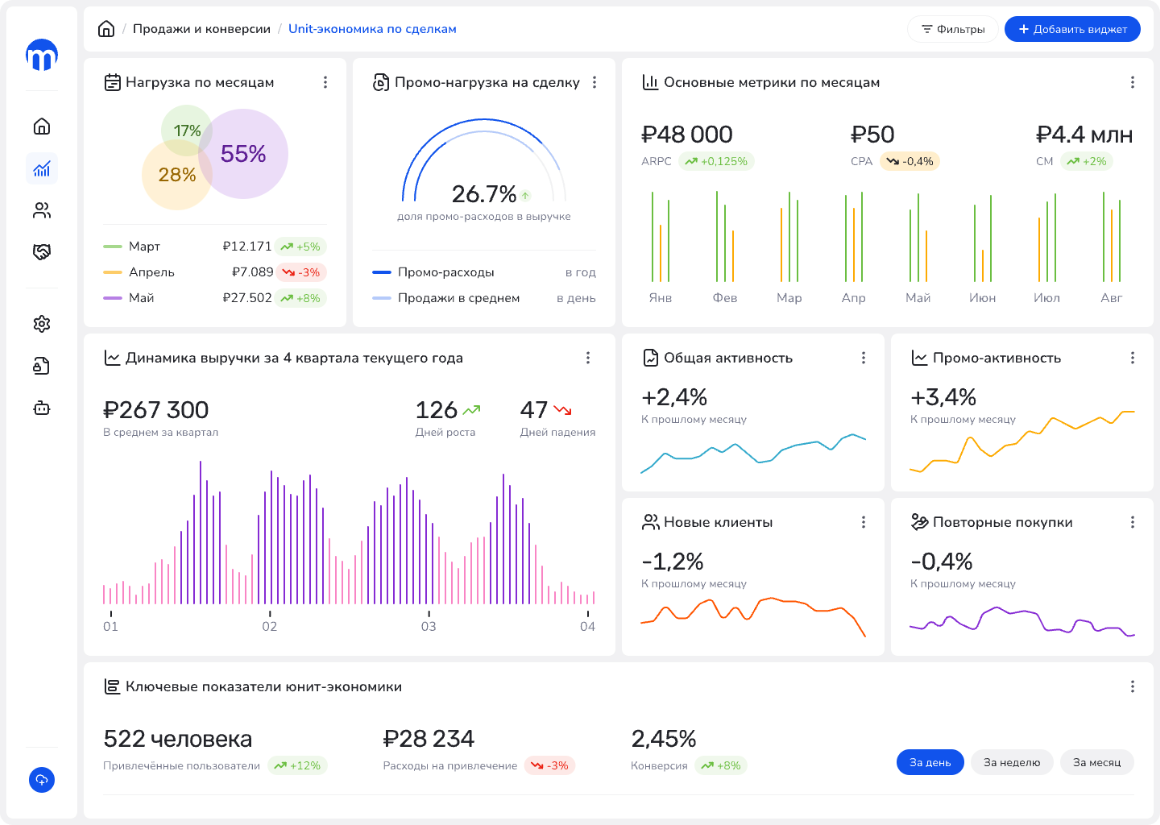Click green growth arrow next to 126

tap(471, 409)
